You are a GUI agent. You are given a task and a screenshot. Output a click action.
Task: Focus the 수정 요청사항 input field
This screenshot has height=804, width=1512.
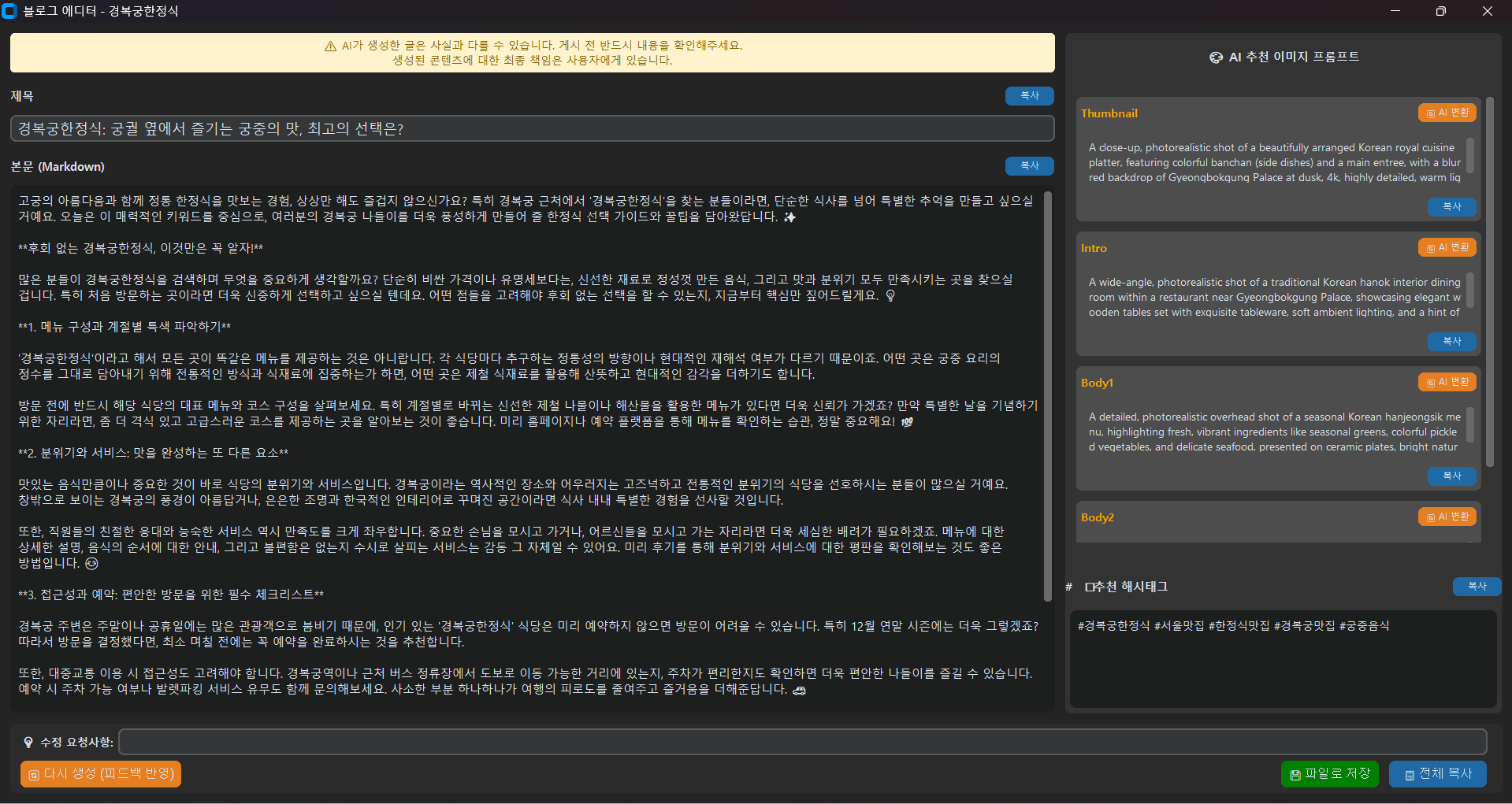point(802,742)
